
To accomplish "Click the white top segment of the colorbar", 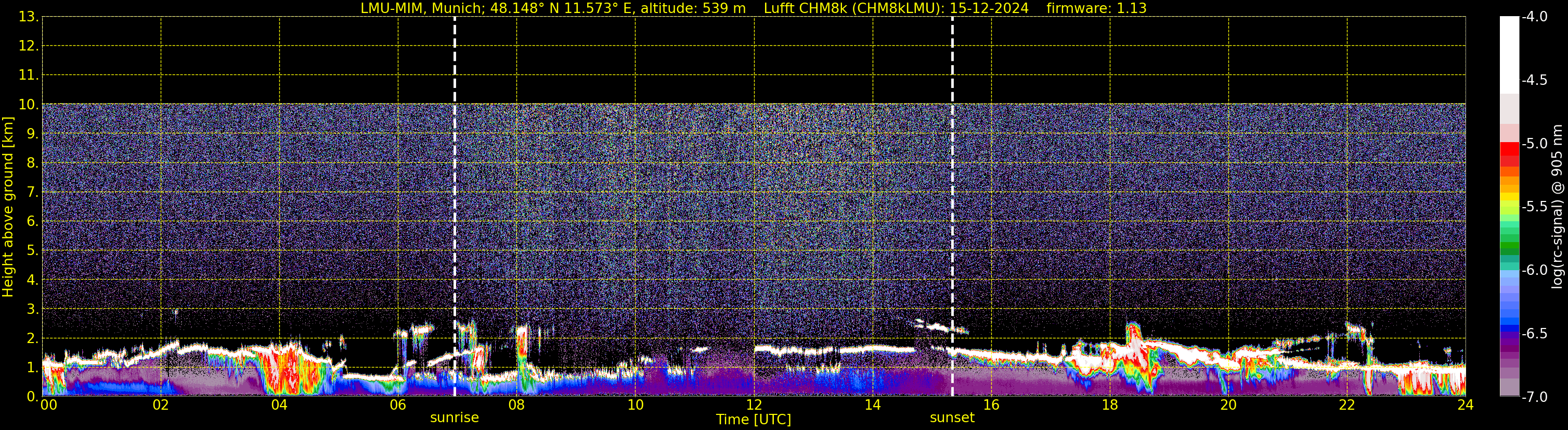I will tap(1509, 55).
